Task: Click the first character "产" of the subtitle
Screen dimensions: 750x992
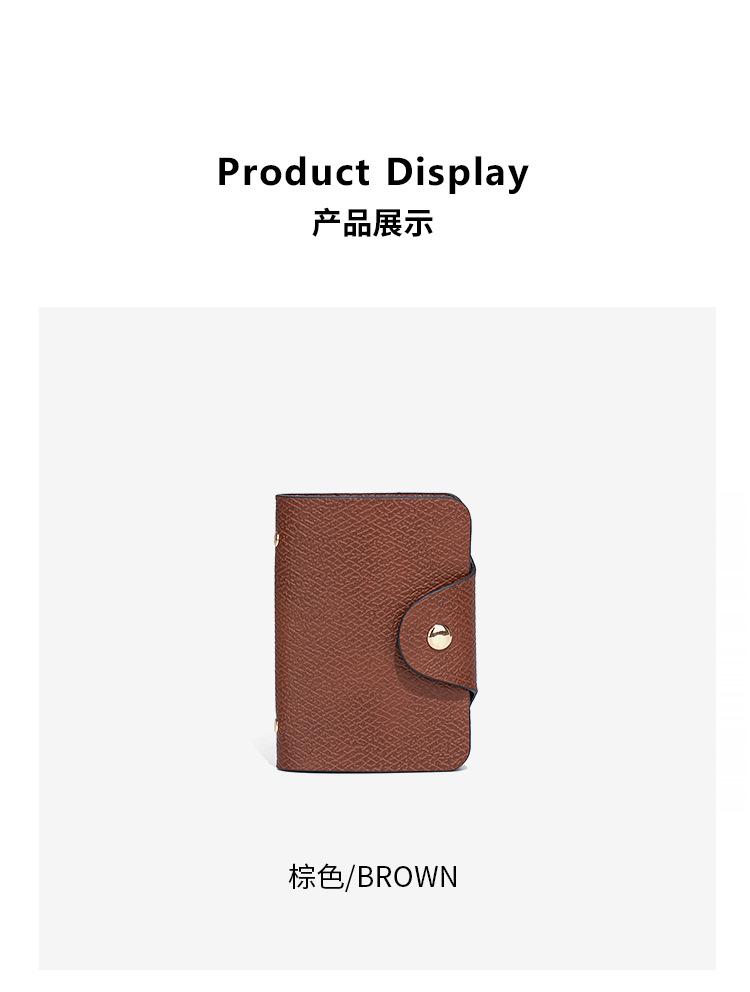Action: [327, 223]
